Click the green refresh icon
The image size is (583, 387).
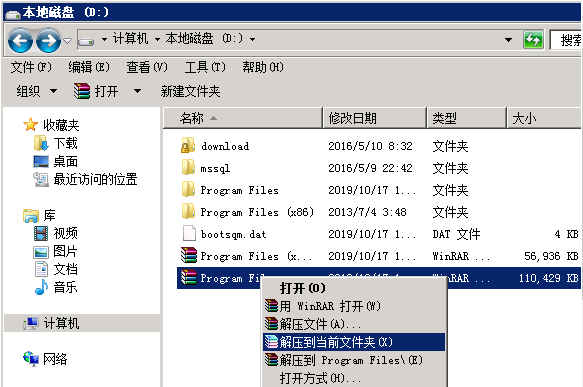pyautogui.click(x=533, y=40)
